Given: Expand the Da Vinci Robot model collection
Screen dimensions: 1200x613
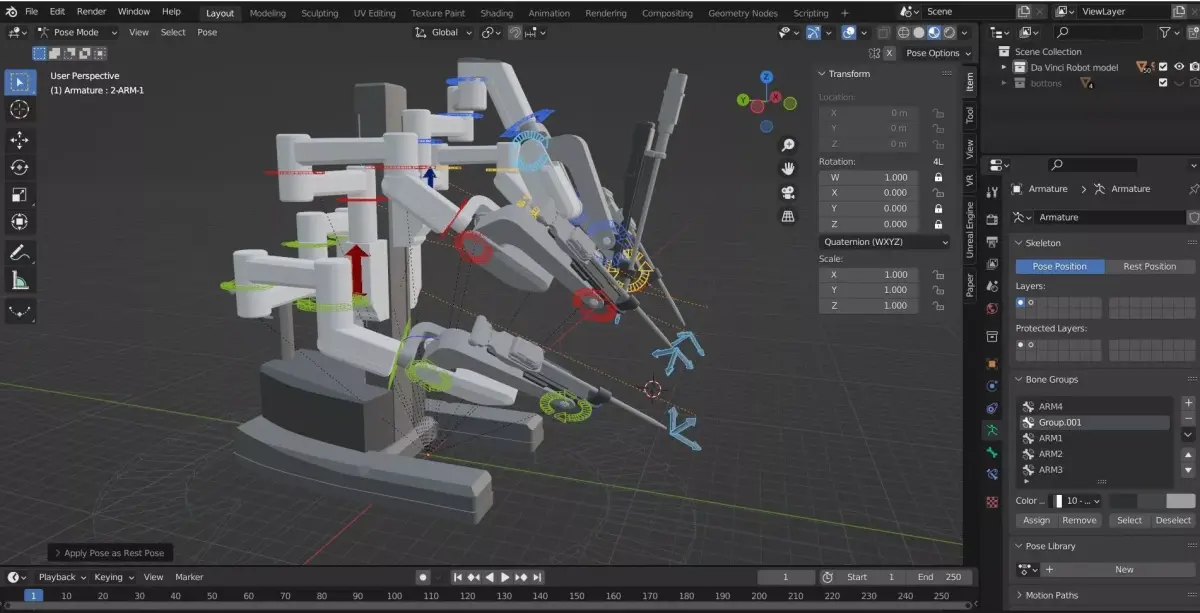Looking at the screenshot, I should tap(1005, 67).
